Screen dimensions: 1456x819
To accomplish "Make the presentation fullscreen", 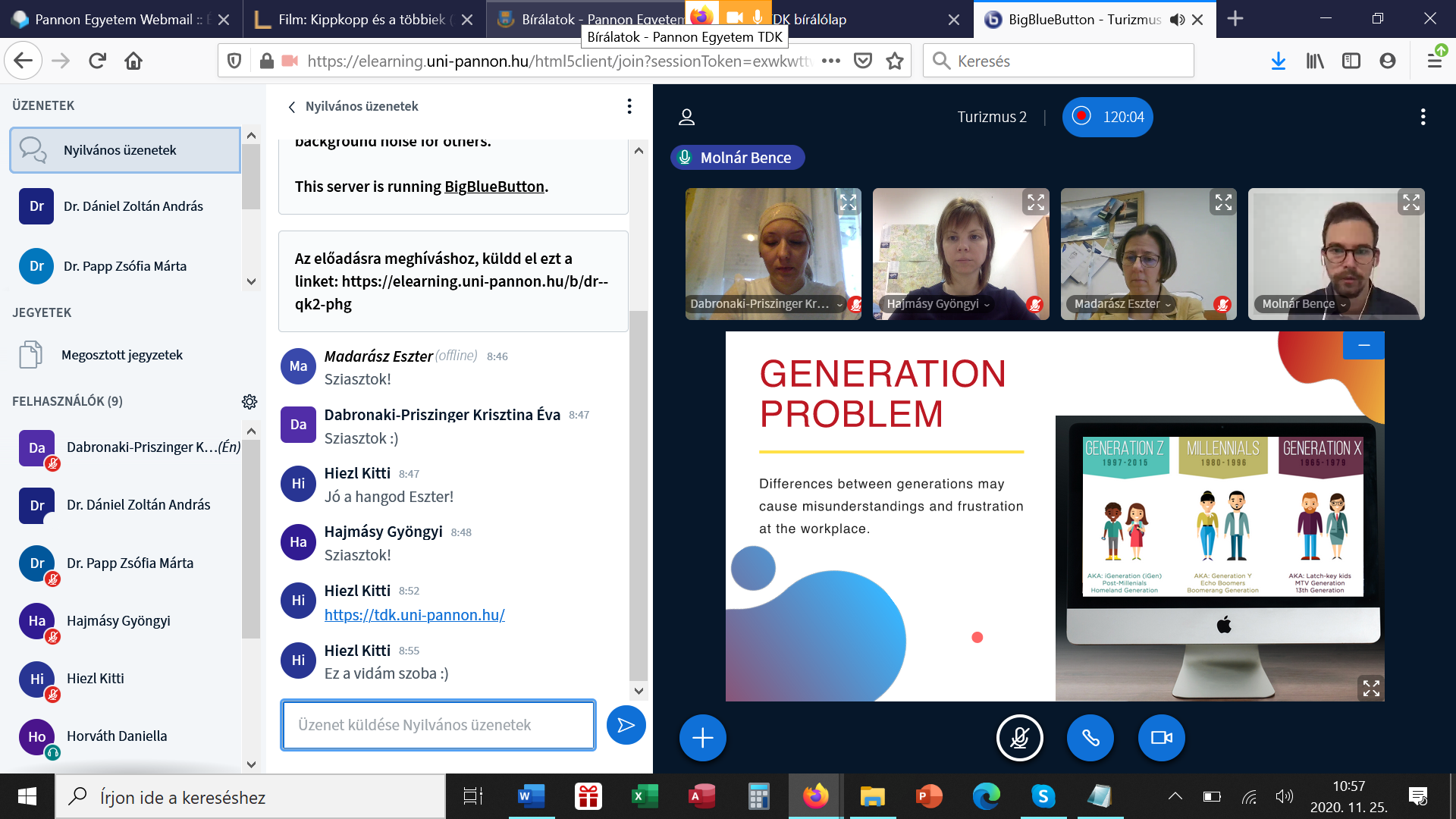I will point(1371,688).
